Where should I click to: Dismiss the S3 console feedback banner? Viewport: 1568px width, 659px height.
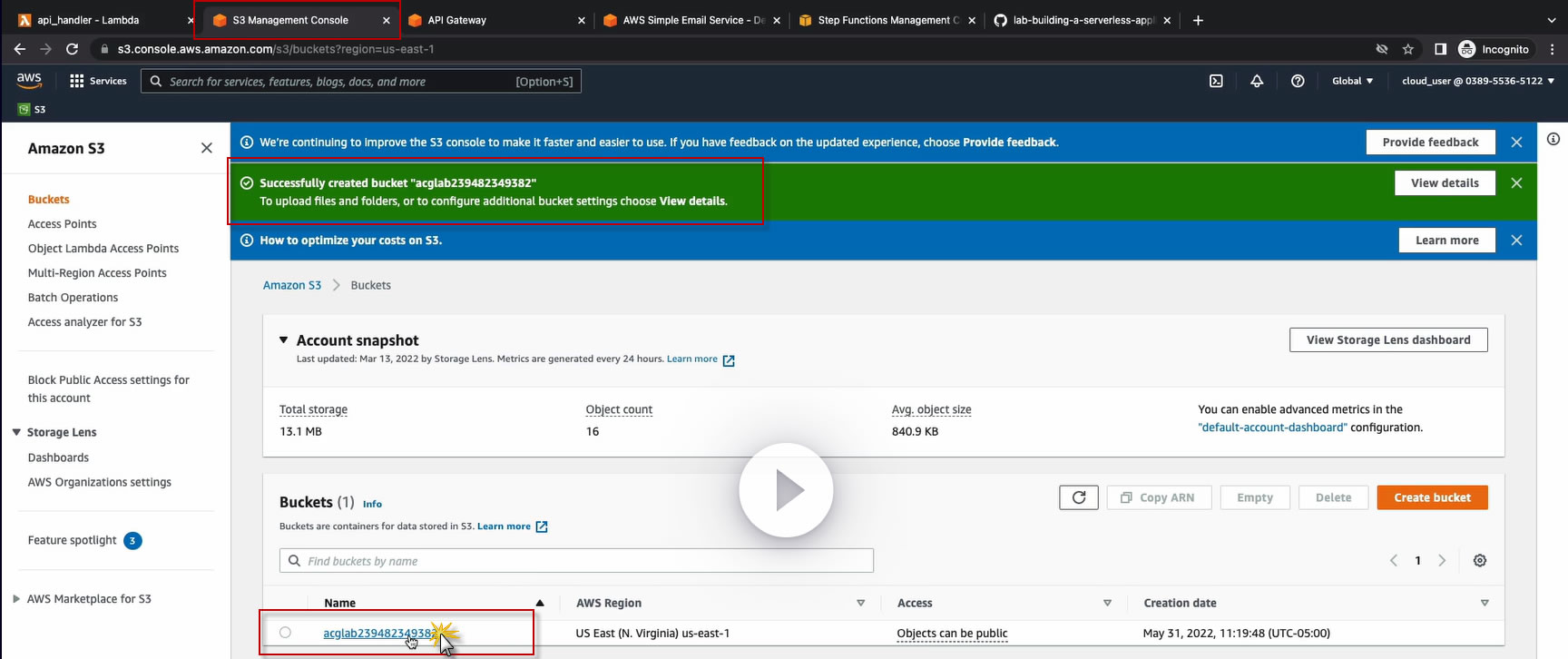point(1516,142)
